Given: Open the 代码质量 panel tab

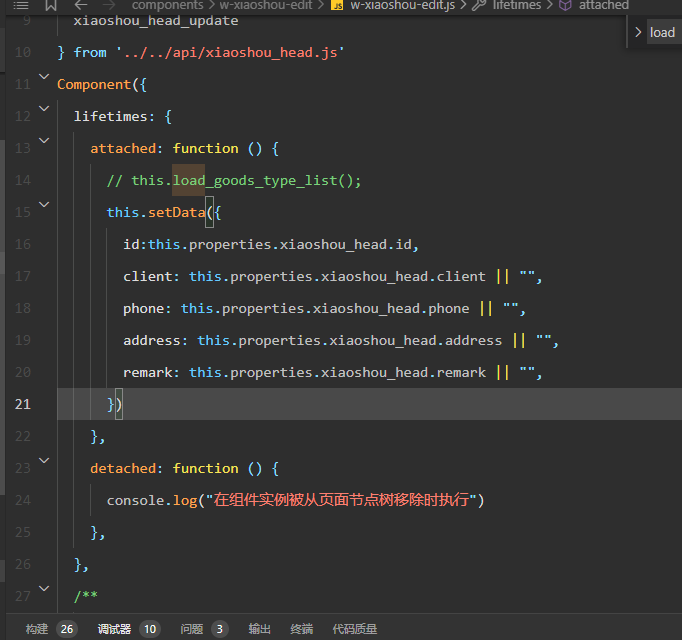Looking at the screenshot, I should click(x=355, y=629).
